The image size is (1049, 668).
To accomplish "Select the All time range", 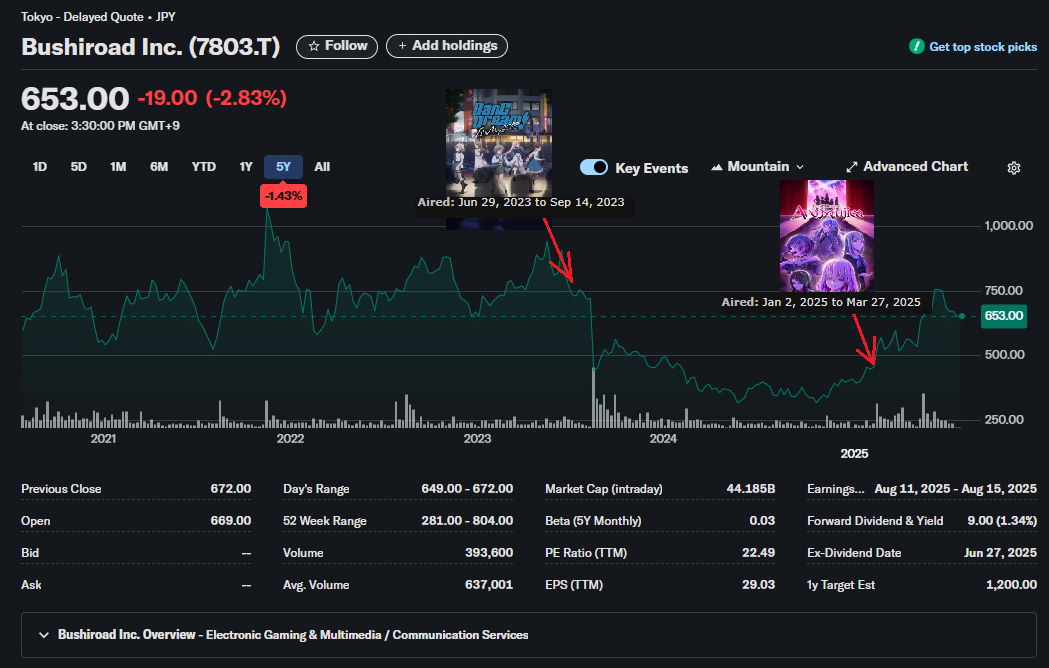I will point(322,167).
